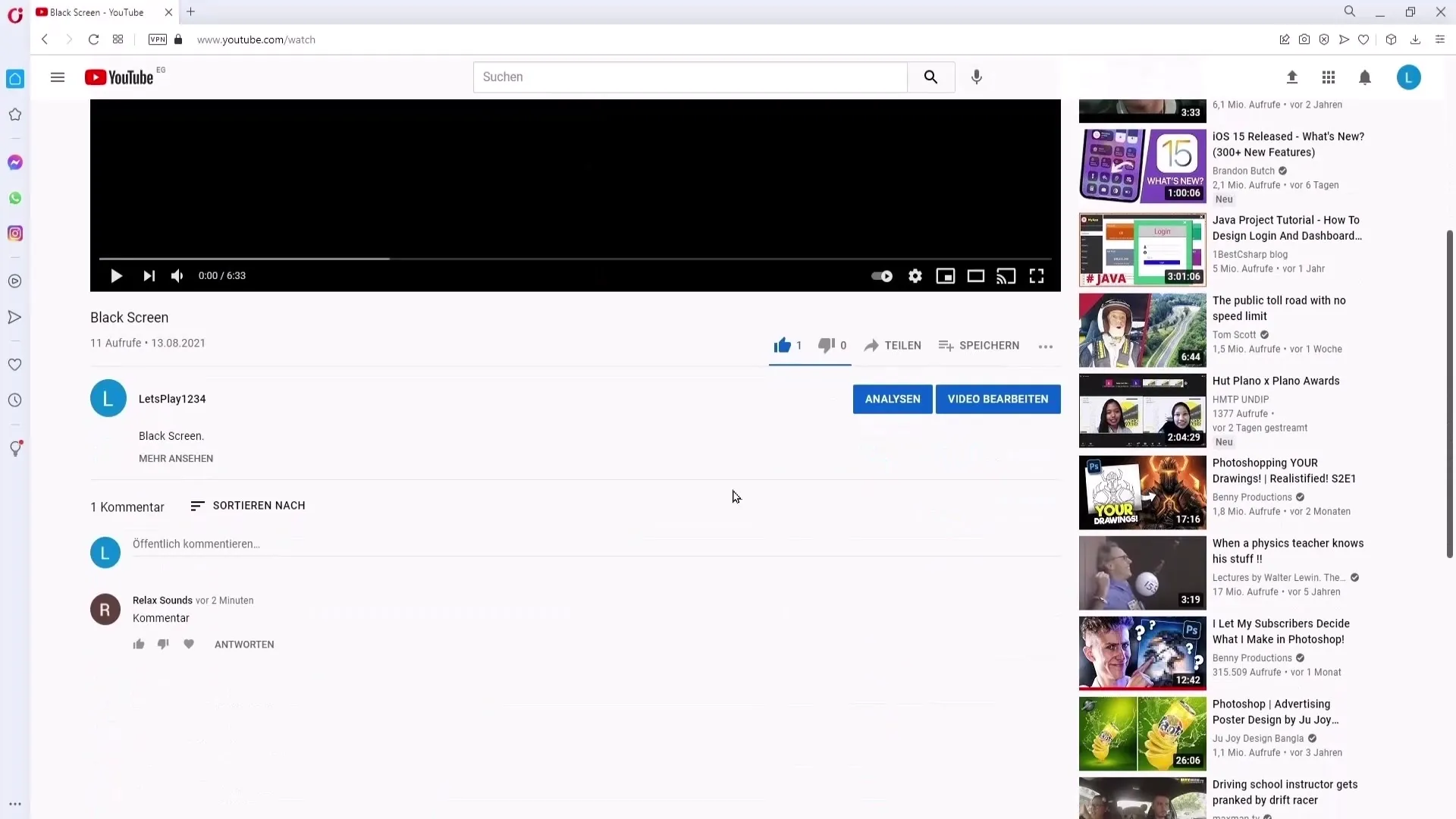The width and height of the screenshot is (1456, 819).
Task: Click the play button to start video
Action: click(115, 275)
